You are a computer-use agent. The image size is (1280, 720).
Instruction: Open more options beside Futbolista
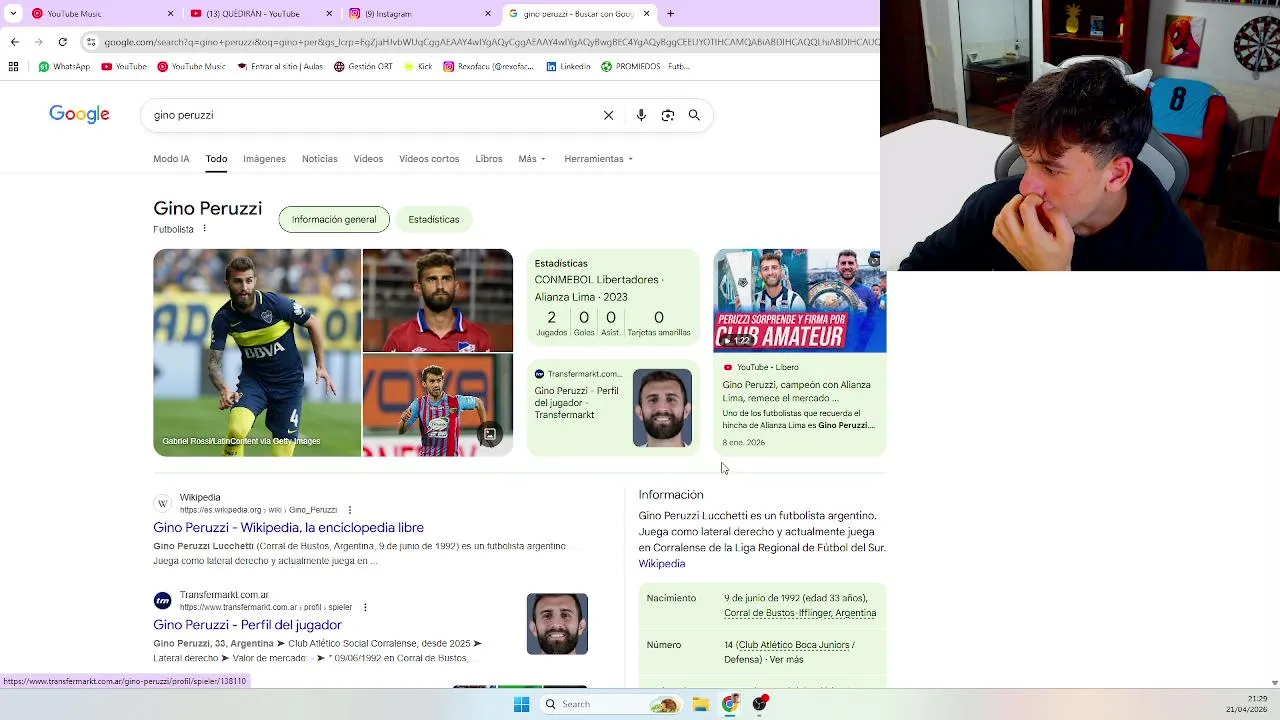204,229
